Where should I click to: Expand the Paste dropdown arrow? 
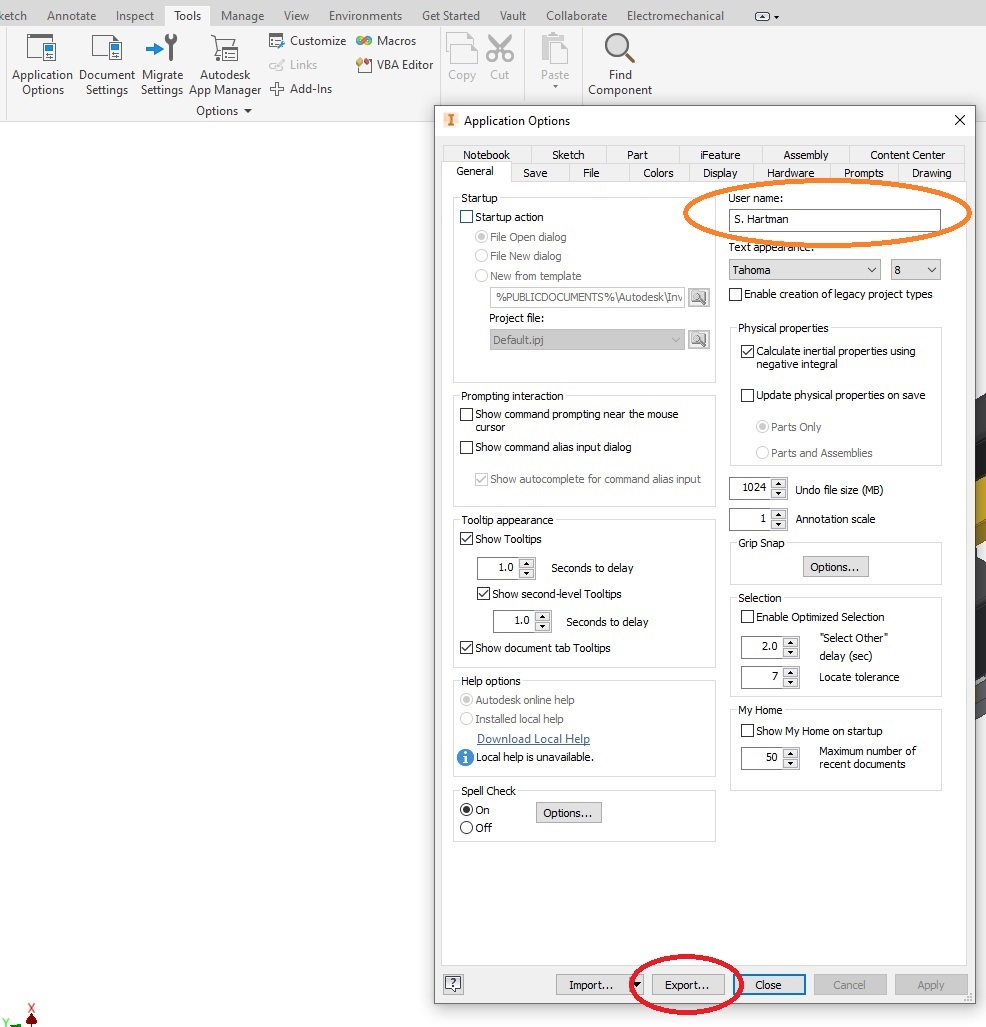556,87
